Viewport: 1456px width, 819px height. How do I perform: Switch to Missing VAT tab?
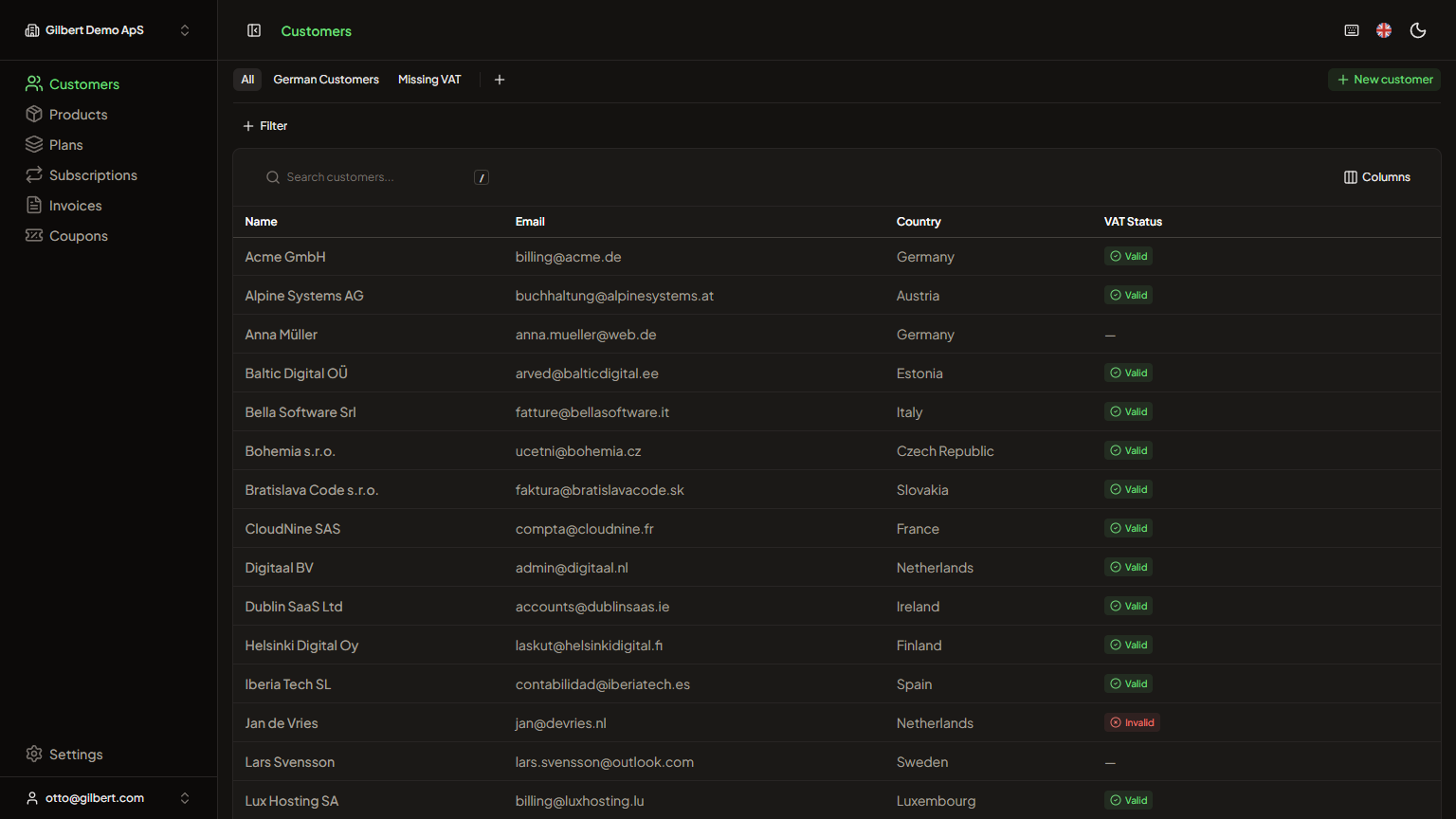click(429, 80)
